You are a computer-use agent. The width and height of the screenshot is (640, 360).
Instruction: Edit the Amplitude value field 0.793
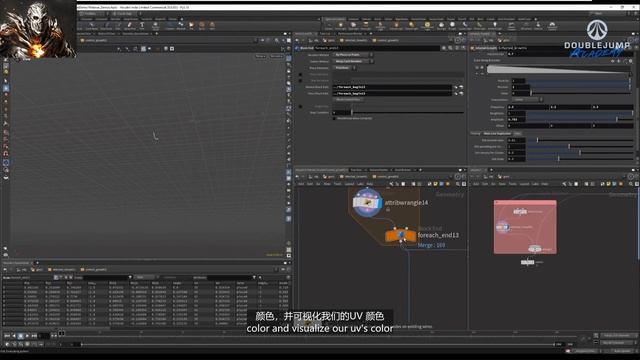(516, 119)
